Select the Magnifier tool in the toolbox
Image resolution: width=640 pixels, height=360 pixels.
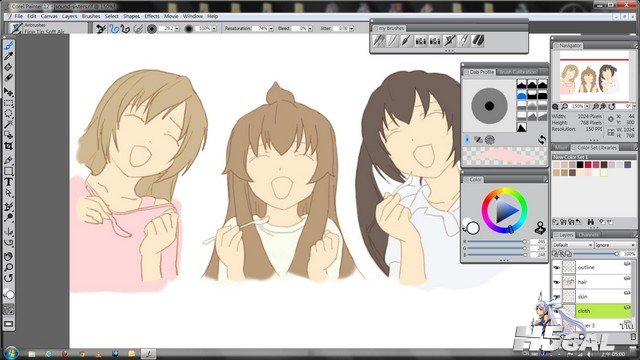[x=9, y=267]
